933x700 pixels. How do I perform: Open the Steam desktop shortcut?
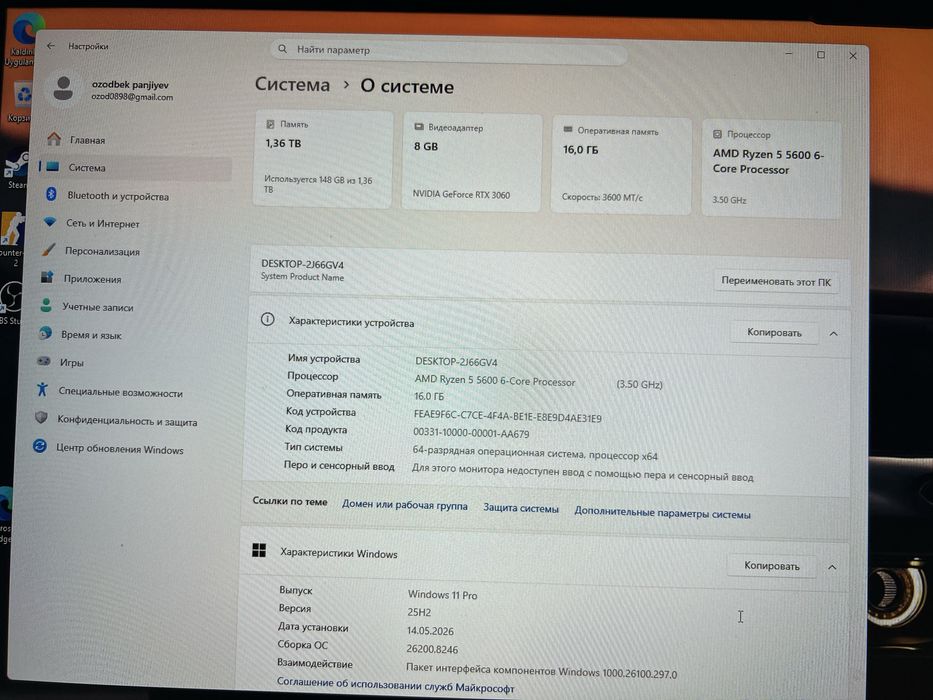(17, 171)
